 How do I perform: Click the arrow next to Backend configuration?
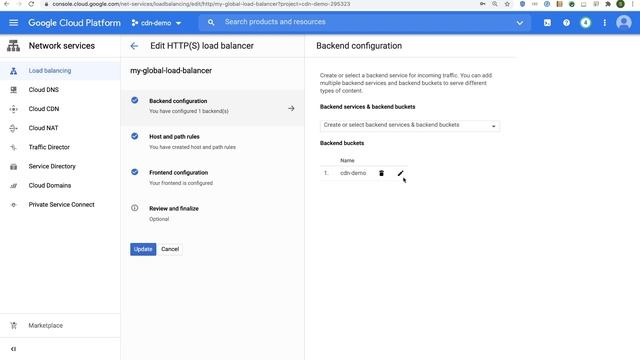coord(291,109)
